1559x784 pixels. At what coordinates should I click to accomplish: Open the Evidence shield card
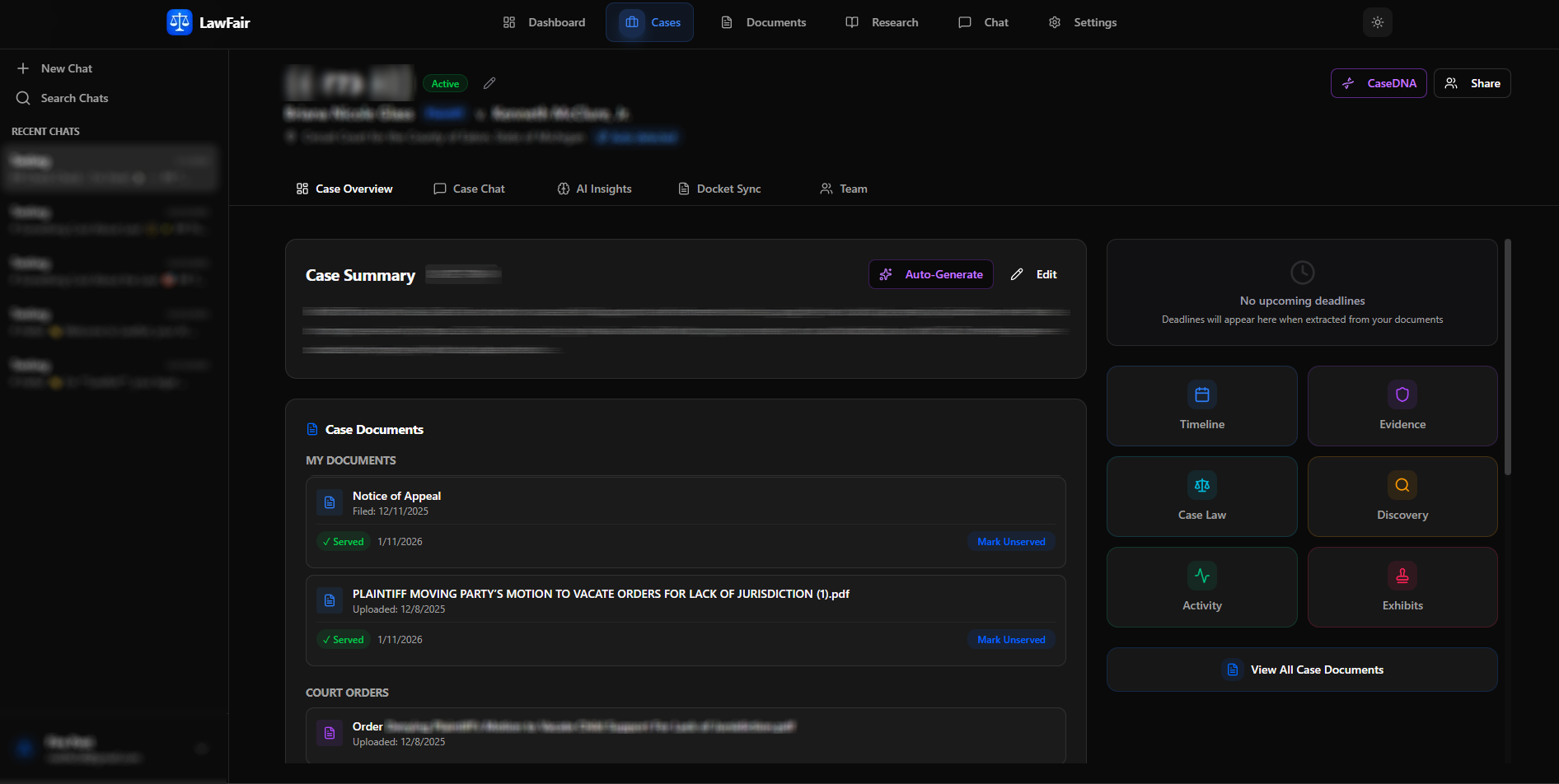coord(1402,406)
